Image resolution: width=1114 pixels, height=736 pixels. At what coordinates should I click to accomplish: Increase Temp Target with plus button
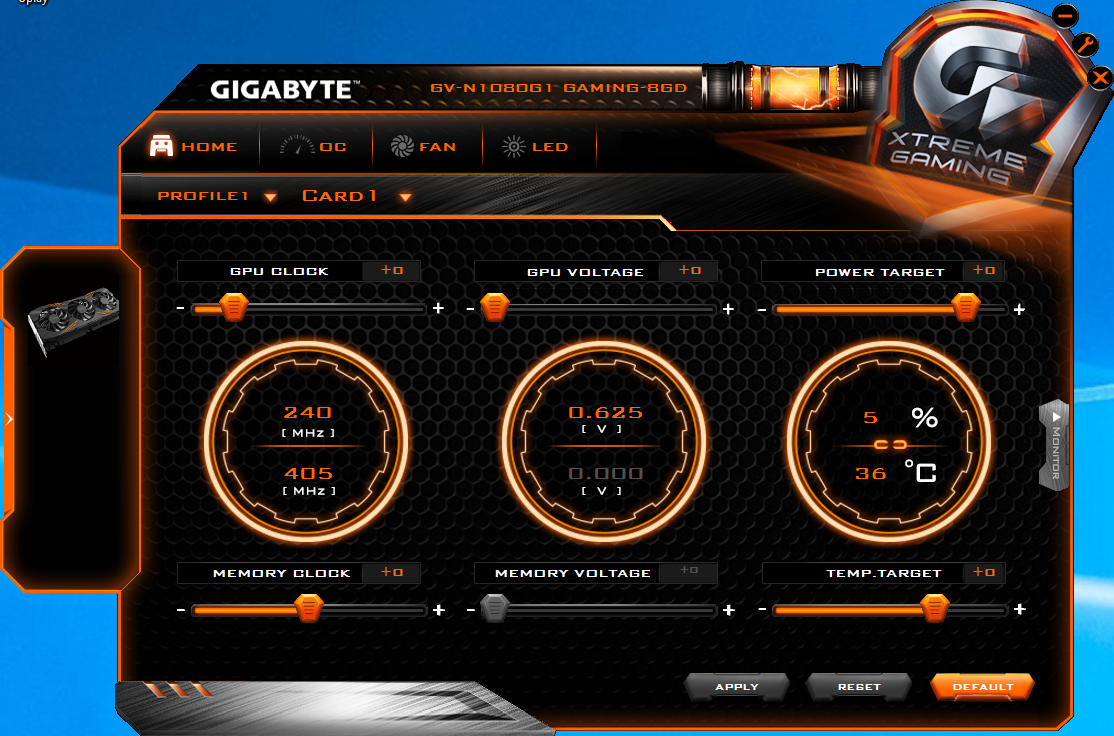click(x=1020, y=609)
